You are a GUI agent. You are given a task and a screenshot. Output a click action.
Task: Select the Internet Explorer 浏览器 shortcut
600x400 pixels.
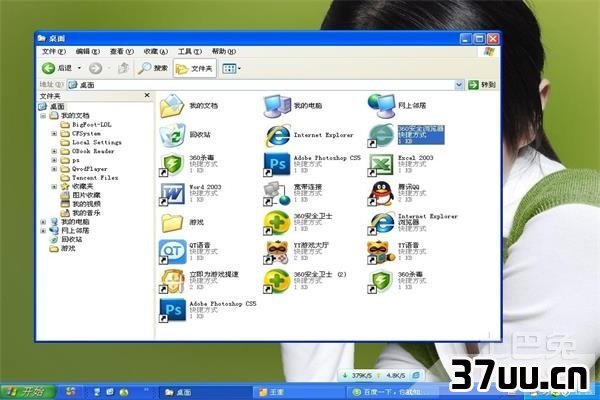(381, 223)
